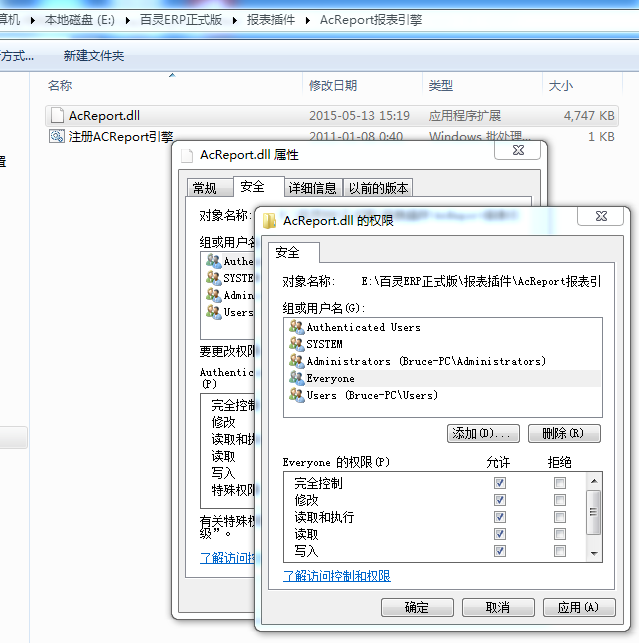Click permissions list scroll up arrow
Screen dimensions: 639x643
594,481
